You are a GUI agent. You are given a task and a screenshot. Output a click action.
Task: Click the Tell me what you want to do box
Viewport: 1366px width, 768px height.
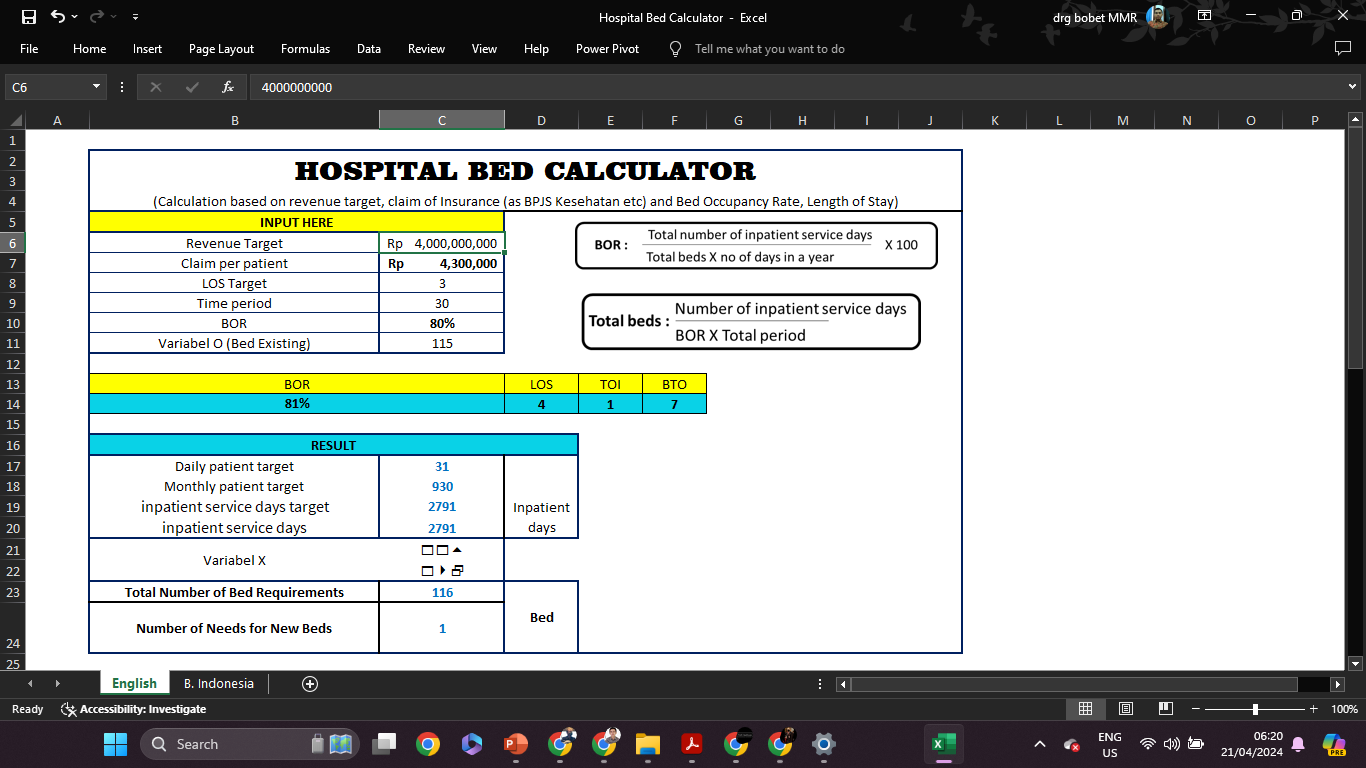tap(770, 48)
